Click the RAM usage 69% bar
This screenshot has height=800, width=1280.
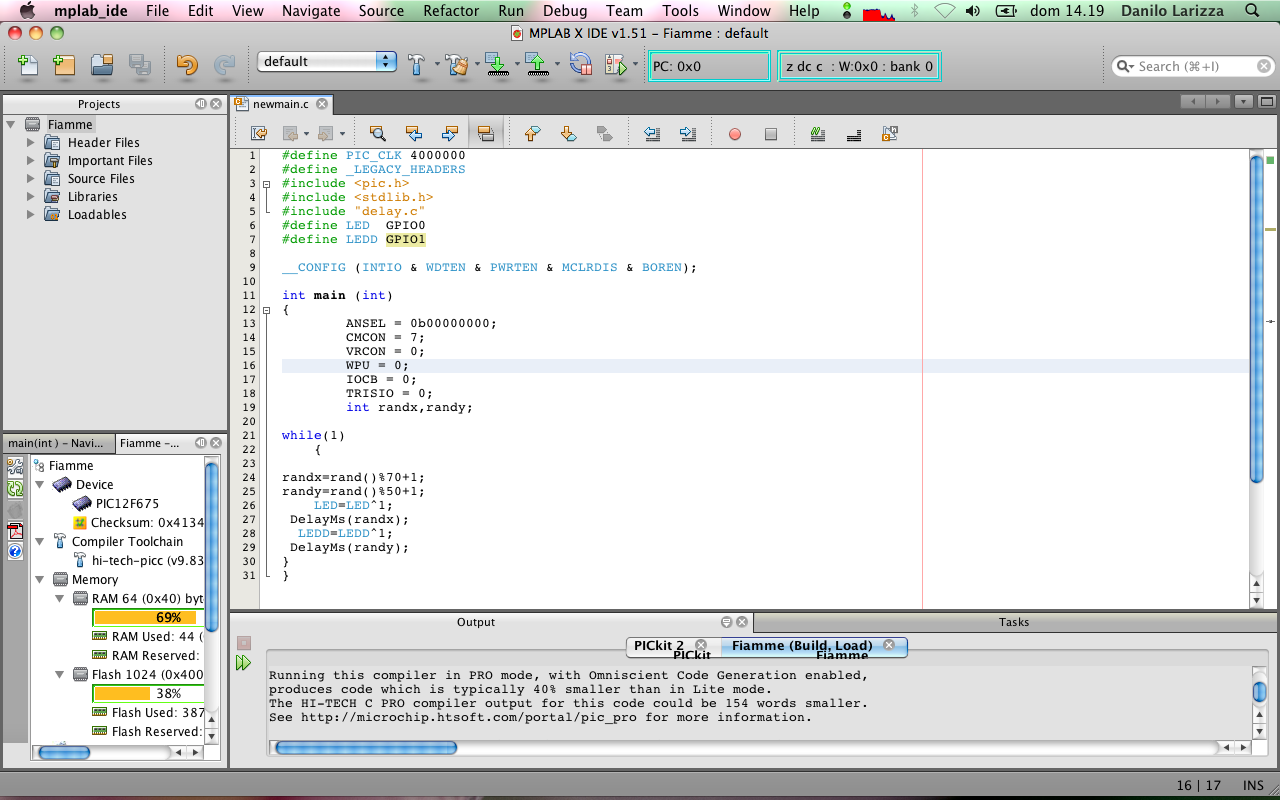coord(148,618)
